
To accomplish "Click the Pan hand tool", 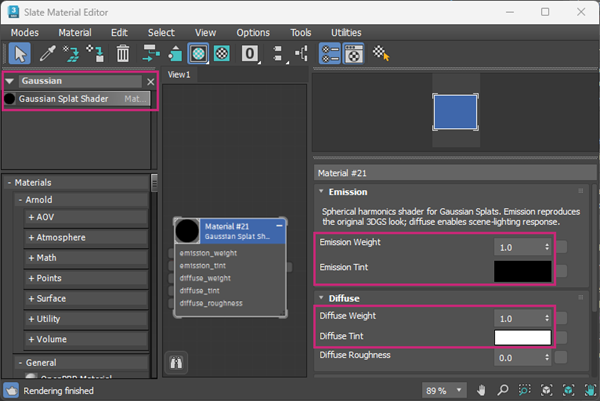I will tap(481, 391).
